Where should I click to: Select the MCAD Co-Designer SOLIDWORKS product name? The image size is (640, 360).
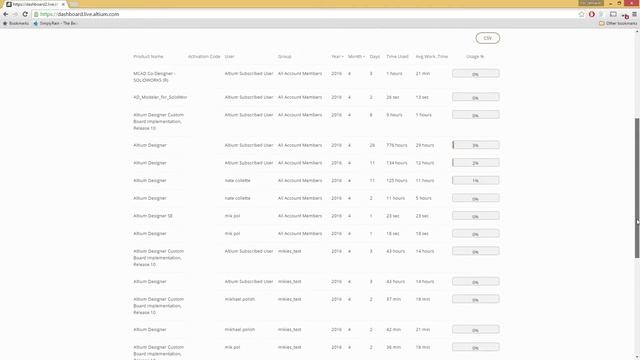(x=154, y=77)
